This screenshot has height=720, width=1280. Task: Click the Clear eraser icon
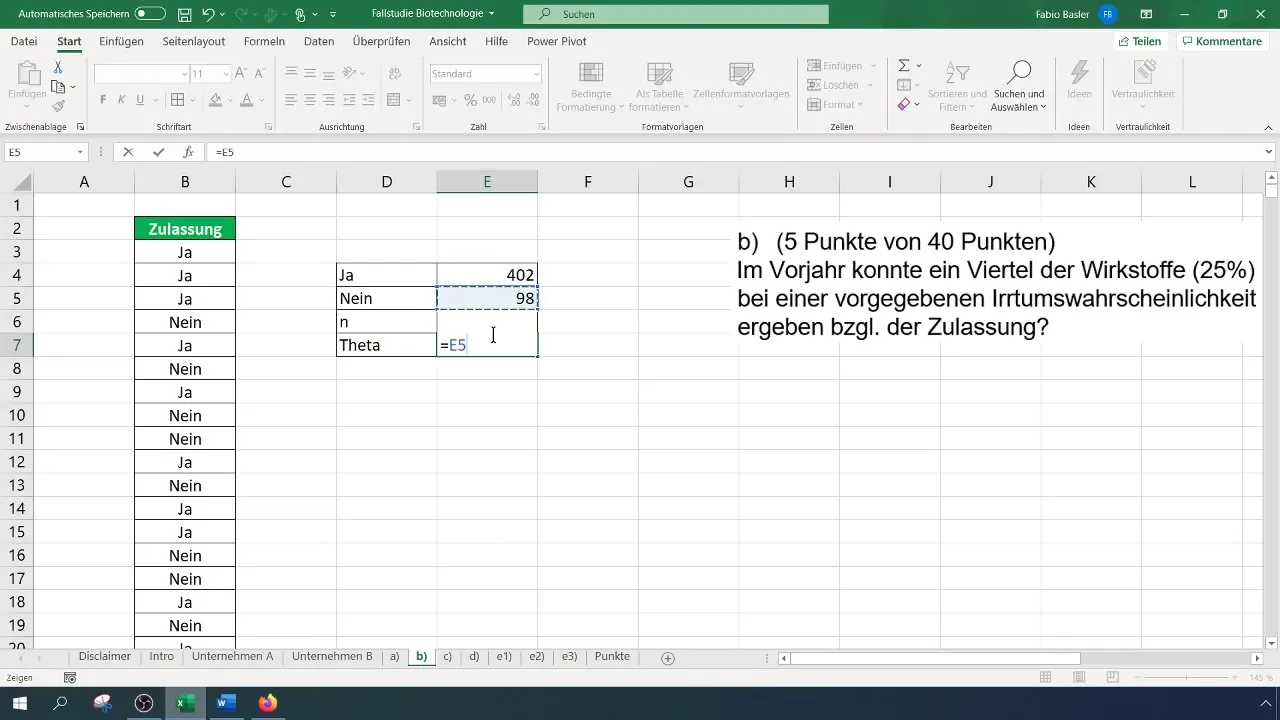click(x=903, y=104)
